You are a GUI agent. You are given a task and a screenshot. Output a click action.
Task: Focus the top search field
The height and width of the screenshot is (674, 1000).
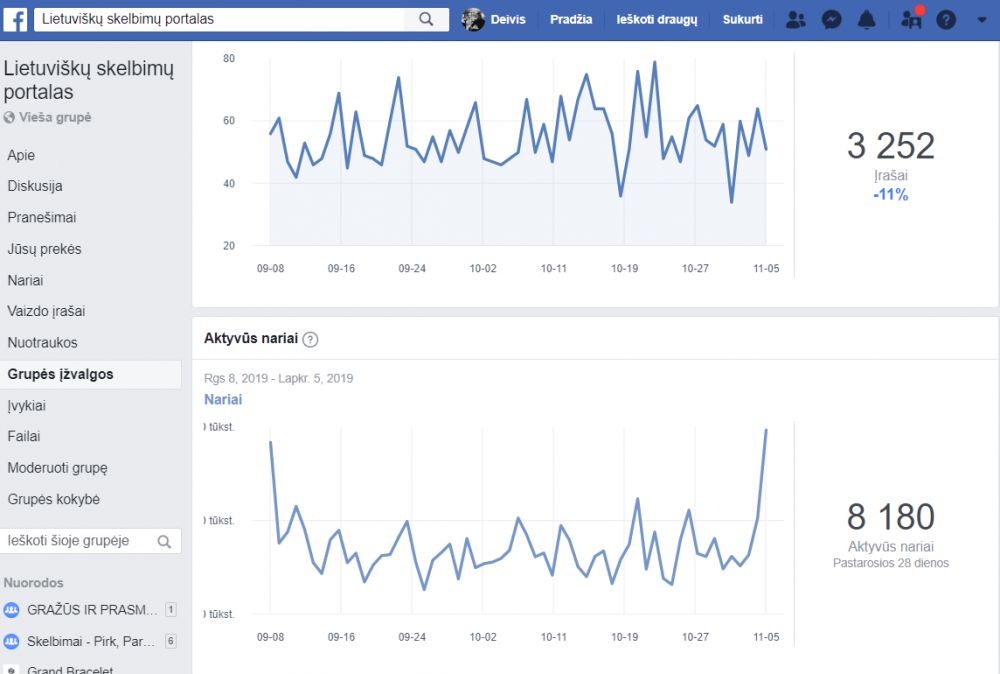tap(219, 19)
